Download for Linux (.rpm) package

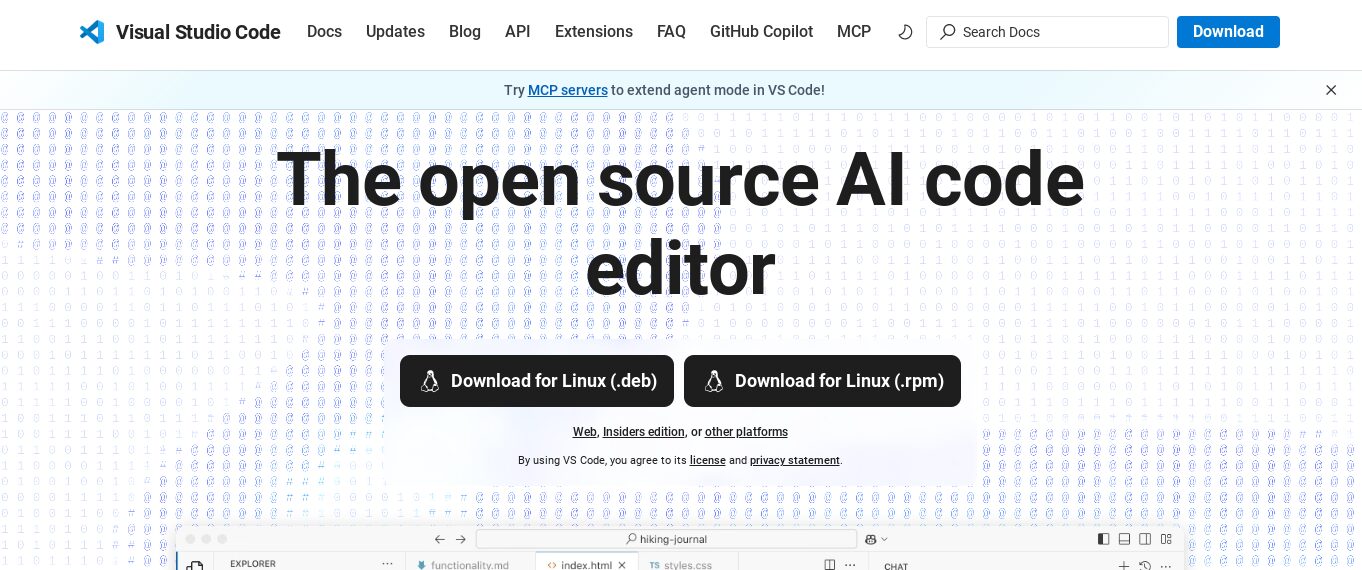[822, 381]
